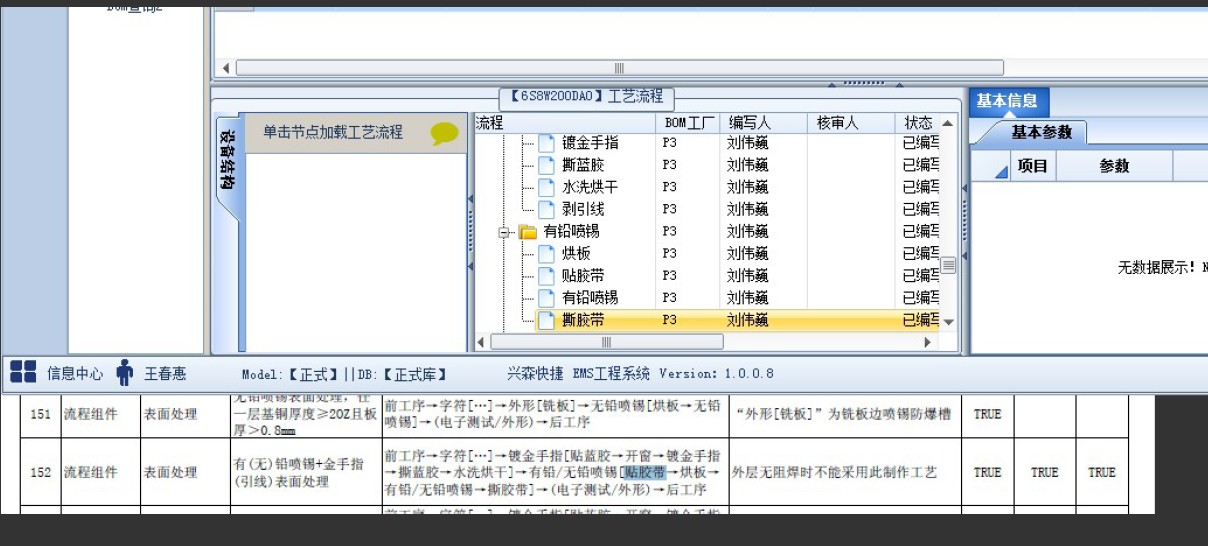Viewport: 1208px width, 546px height.
Task: Click the document icon beside 镀金手指
Action: coord(546,143)
